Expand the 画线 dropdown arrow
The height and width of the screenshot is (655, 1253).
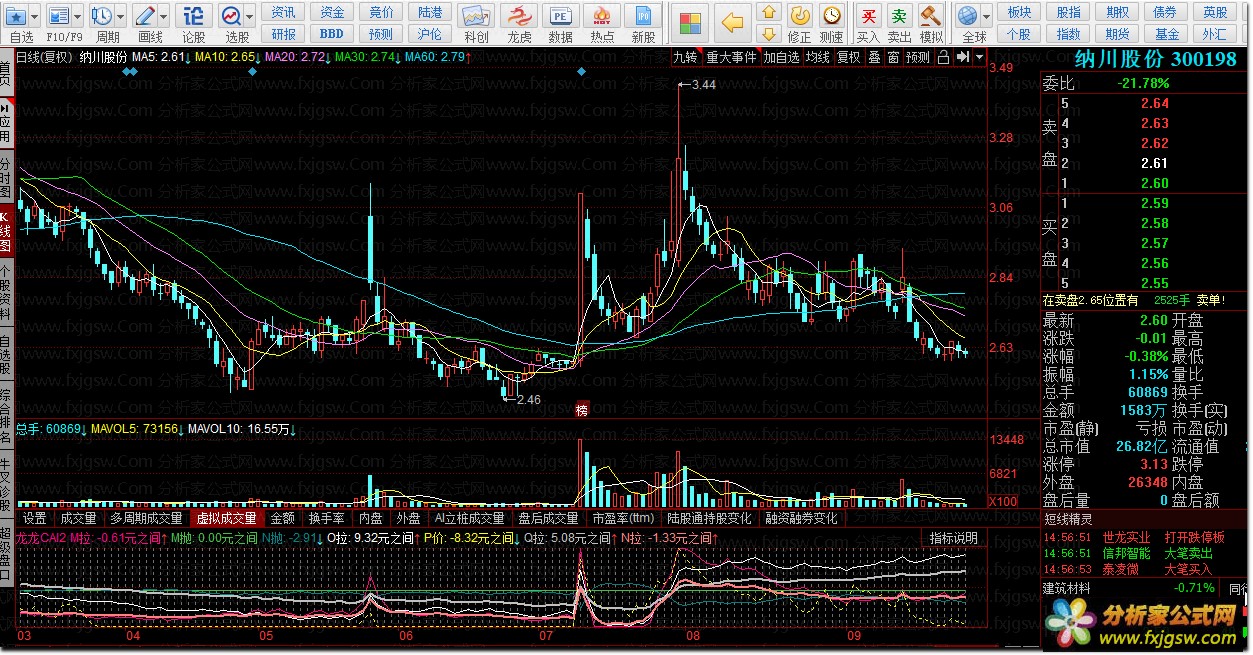(x=164, y=16)
